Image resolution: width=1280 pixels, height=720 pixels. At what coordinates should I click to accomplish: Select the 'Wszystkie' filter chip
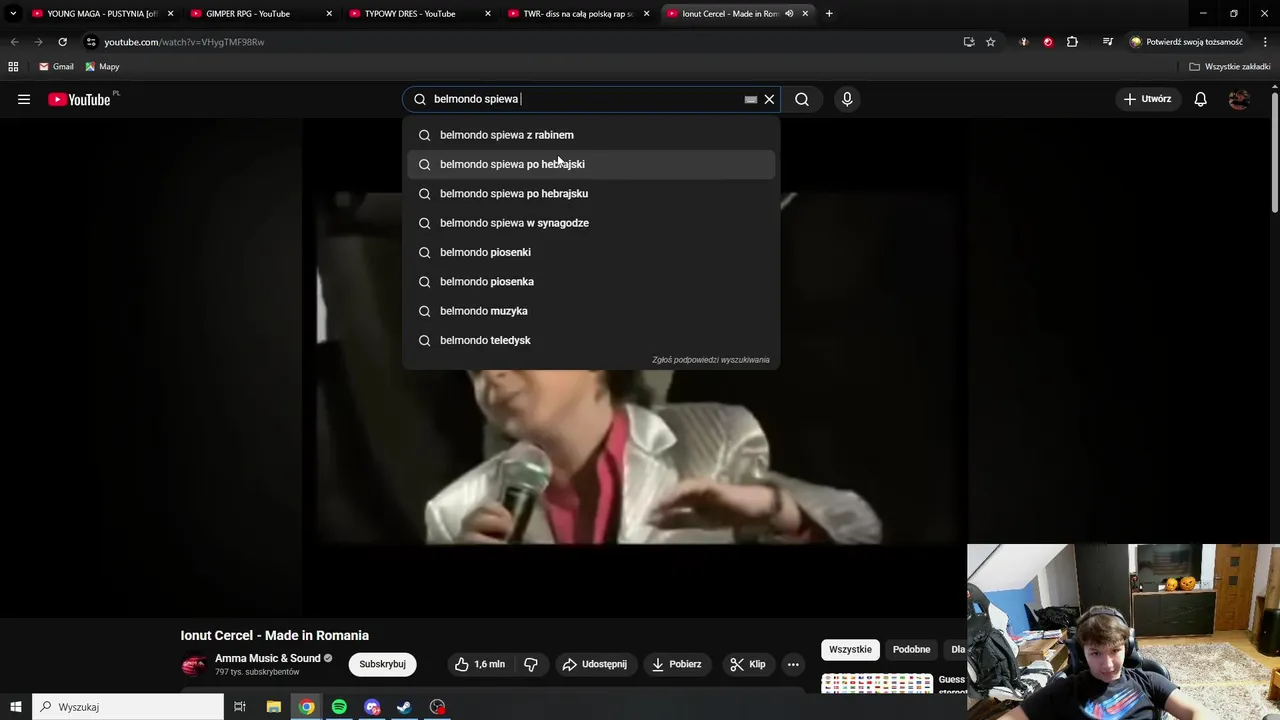pyautogui.click(x=850, y=650)
